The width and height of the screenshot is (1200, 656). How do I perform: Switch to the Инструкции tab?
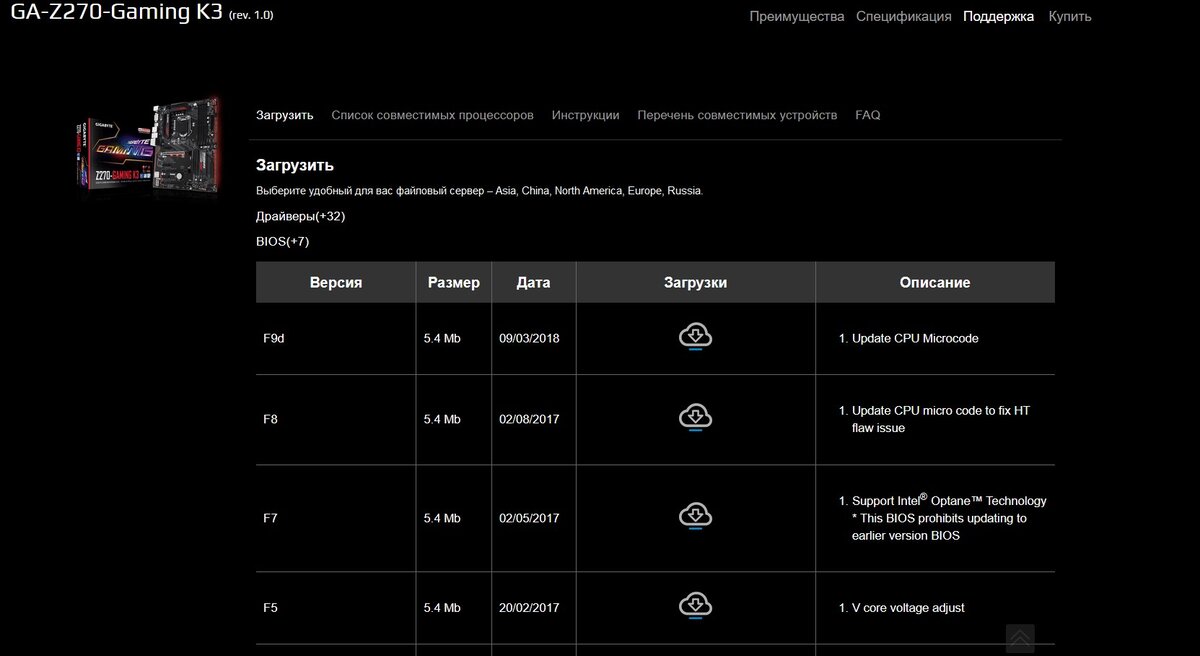pyautogui.click(x=585, y=115)
